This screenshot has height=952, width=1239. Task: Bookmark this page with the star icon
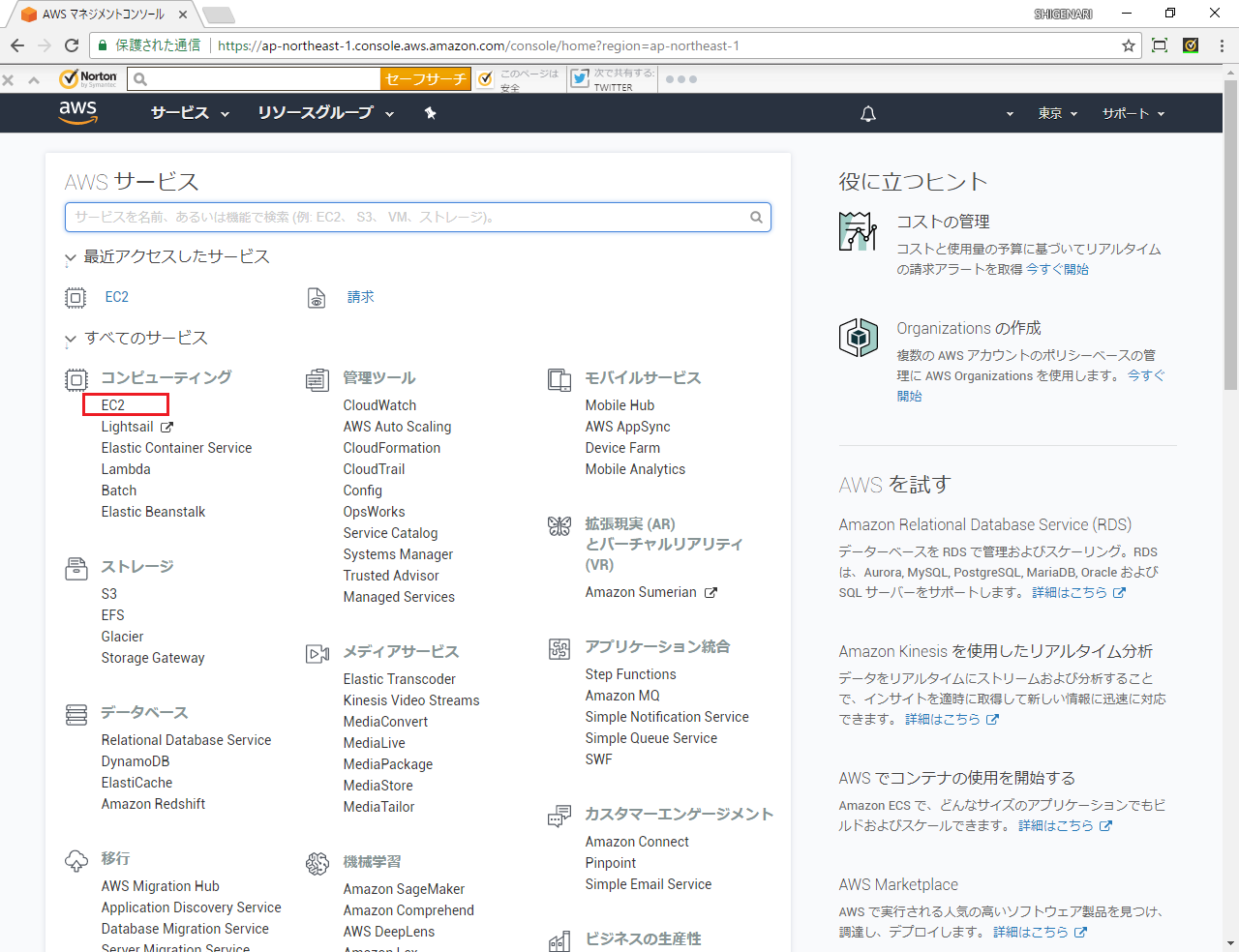pos(1129,45)
